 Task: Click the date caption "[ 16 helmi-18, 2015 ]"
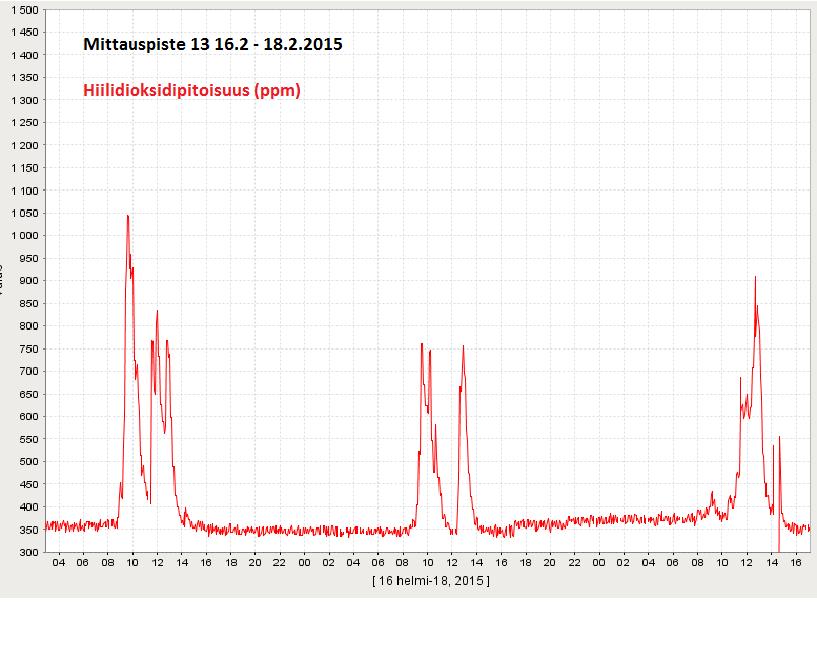(431, 580)
